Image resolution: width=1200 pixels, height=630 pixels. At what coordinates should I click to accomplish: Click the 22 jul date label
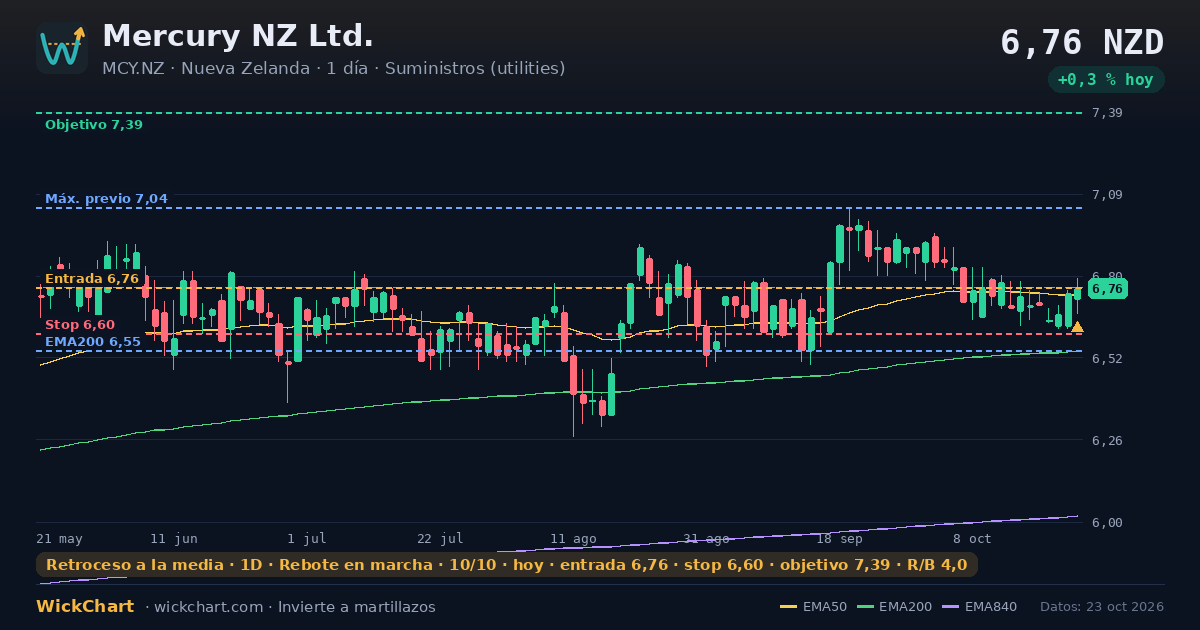point(440,539)
